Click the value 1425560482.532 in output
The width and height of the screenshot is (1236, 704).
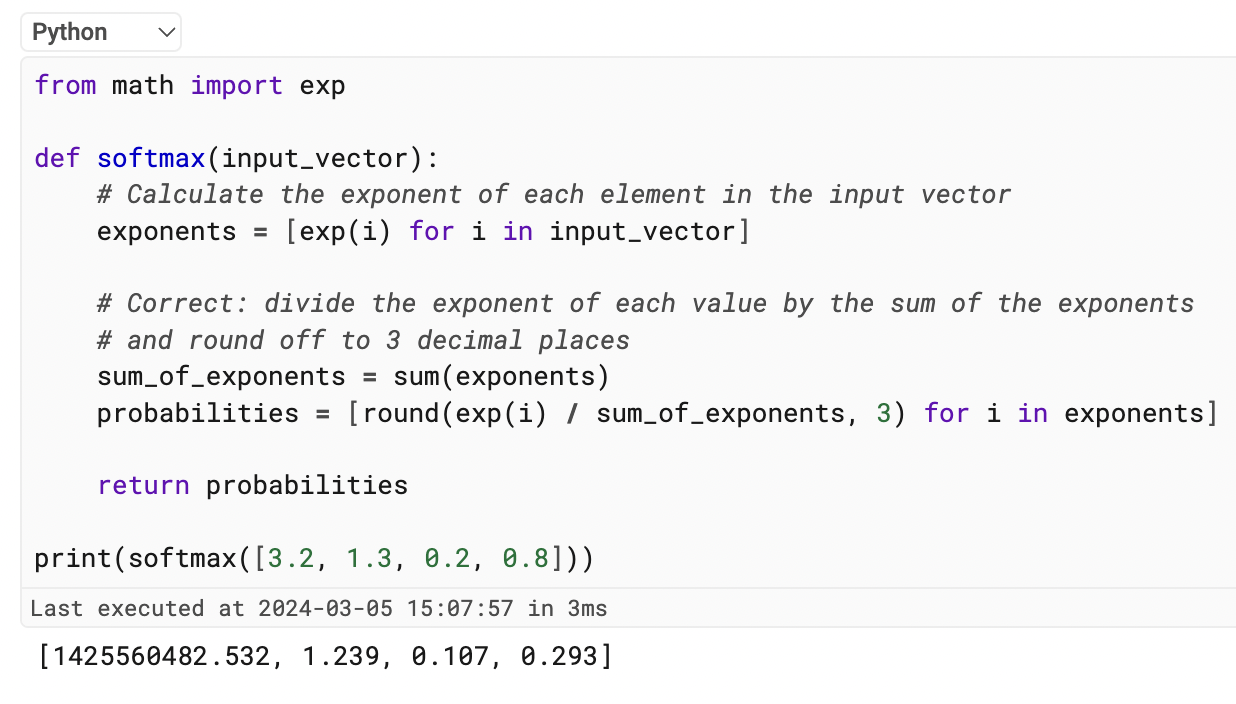pyautogui.click(x=165, y=656)
